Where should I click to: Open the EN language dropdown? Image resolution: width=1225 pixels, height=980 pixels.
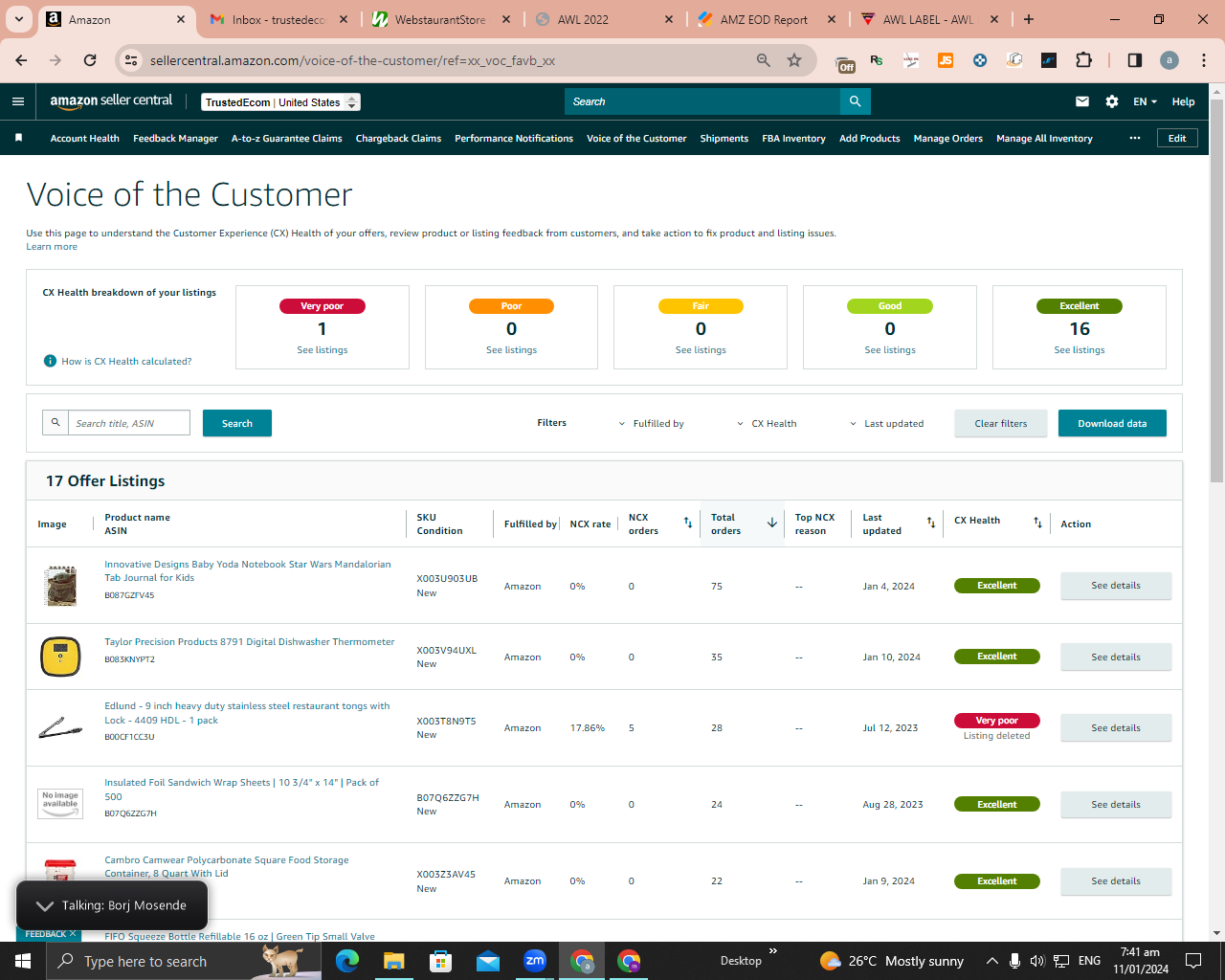click(1146, 101)
